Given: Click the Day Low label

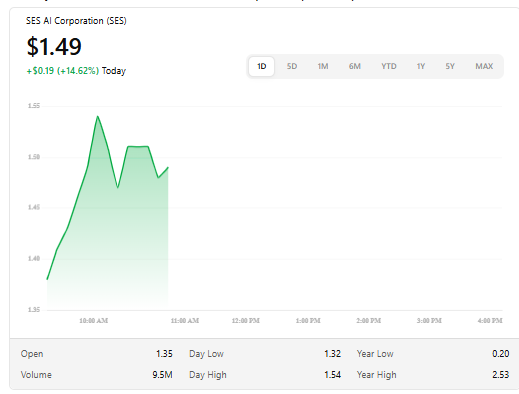Looking at the screenshot, I should click(x=206, y=354).
